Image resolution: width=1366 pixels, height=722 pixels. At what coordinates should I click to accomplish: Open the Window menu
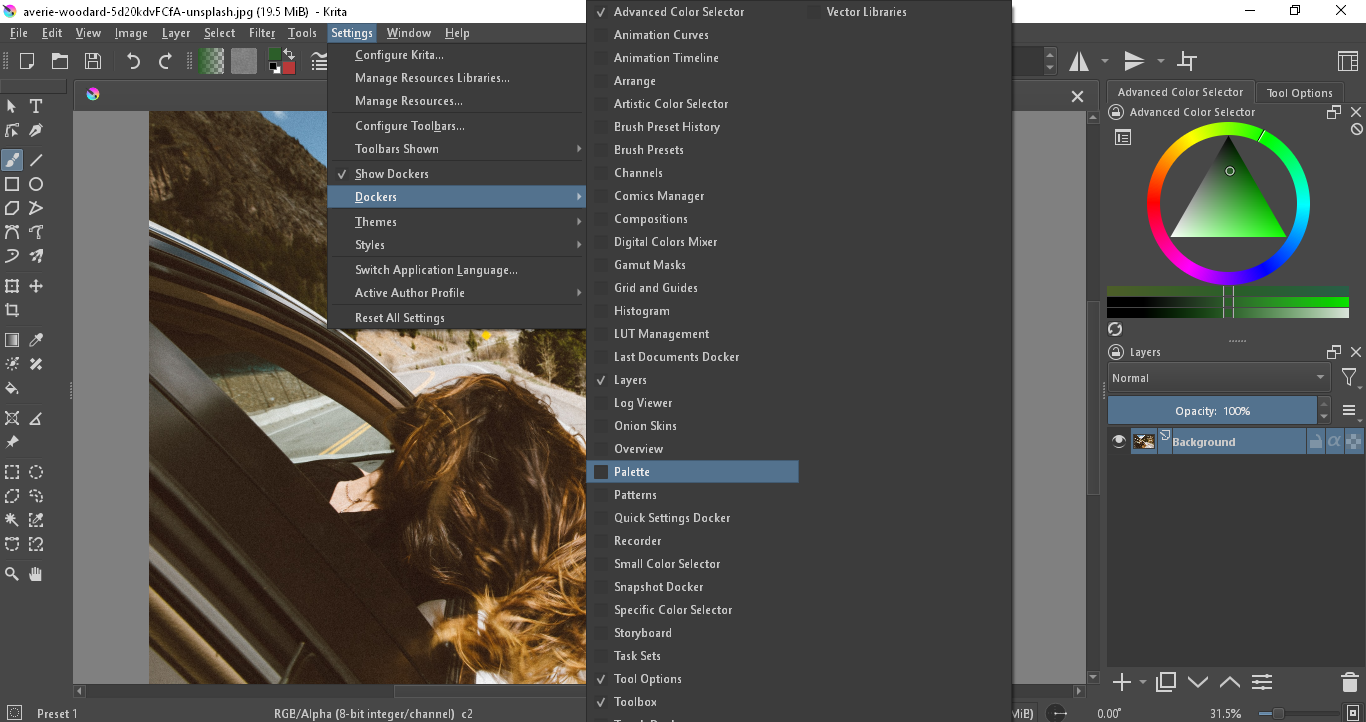click(x=409, y=33)
